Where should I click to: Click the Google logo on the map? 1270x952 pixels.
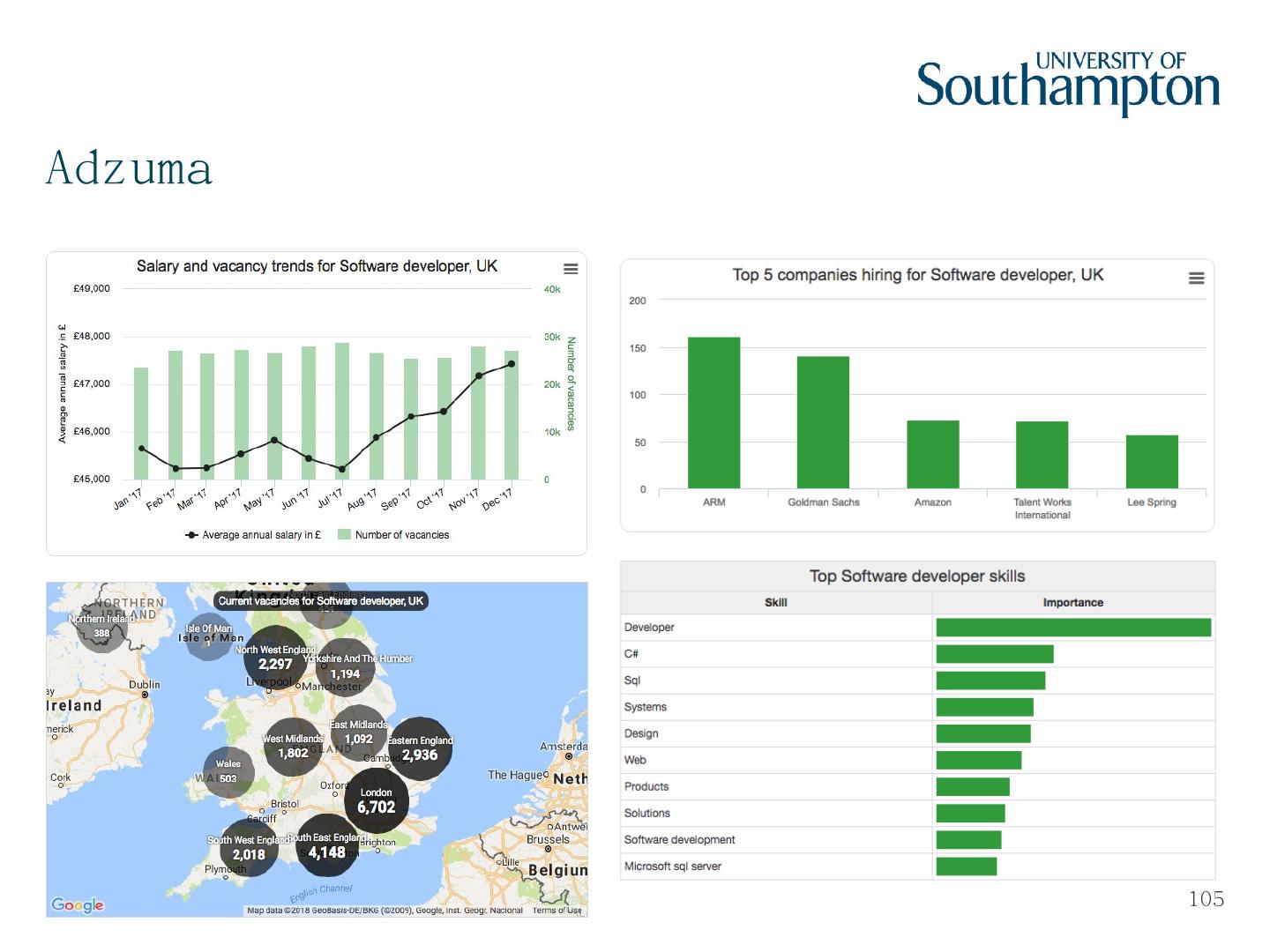(78, 905)
